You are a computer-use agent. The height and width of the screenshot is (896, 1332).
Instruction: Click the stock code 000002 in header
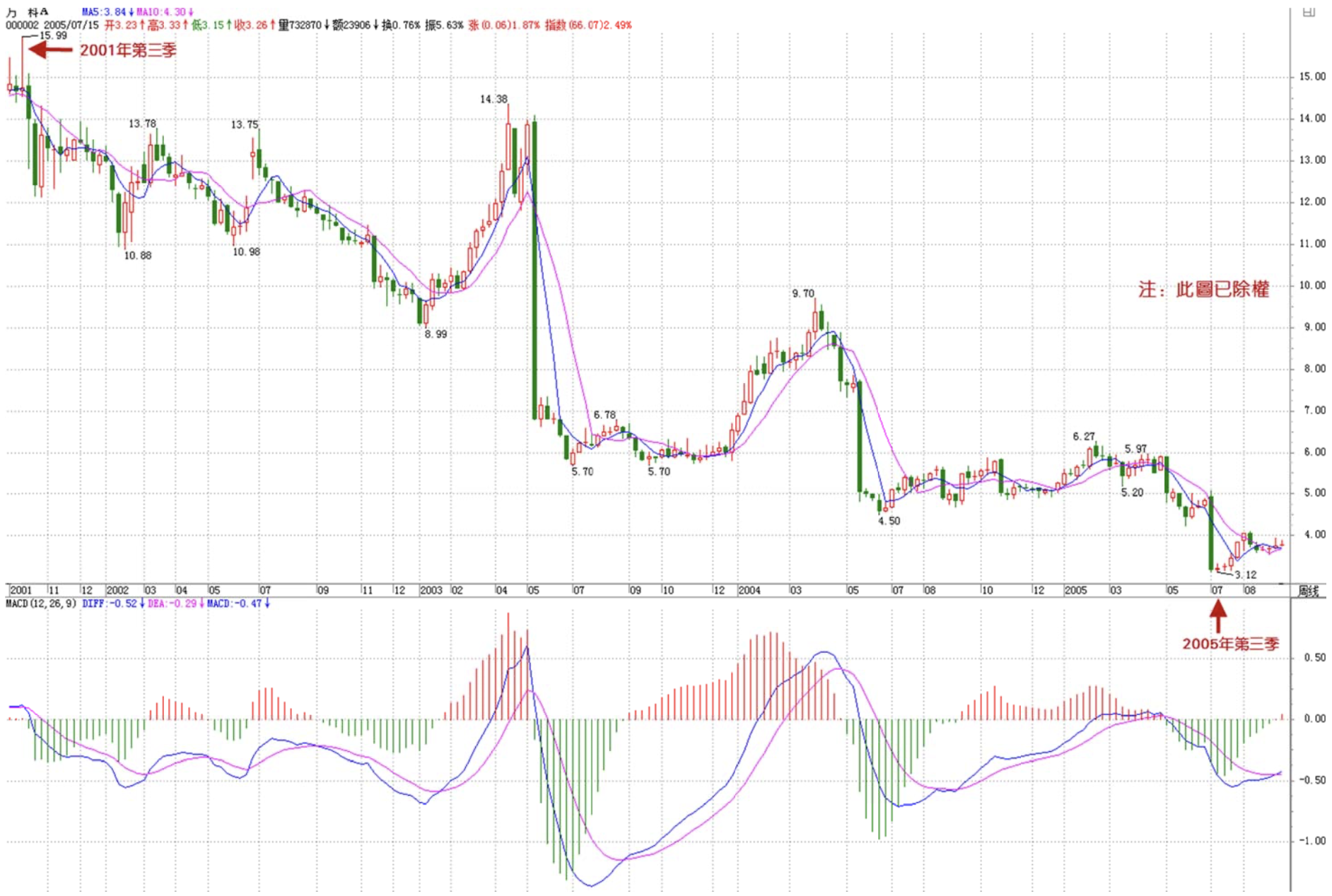[x=22, y=25]
